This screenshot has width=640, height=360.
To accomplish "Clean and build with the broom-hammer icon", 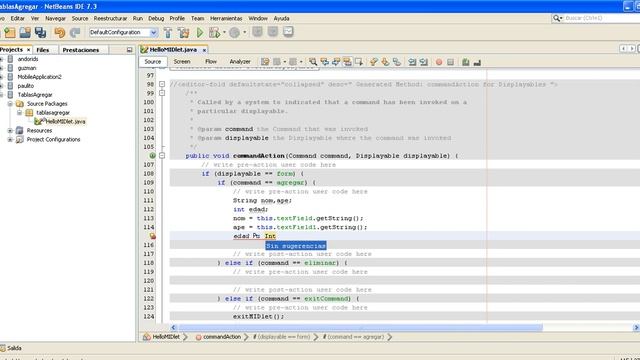I will click(184, 32).
